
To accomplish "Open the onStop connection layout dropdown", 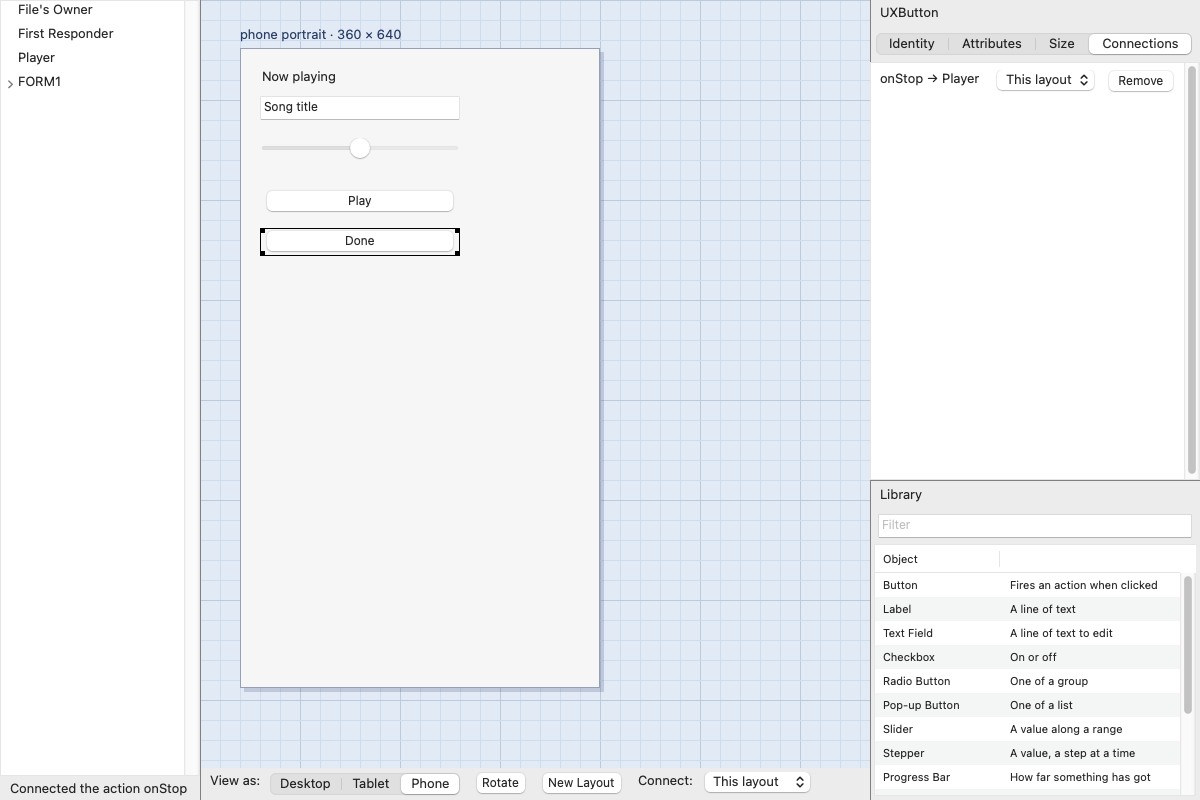I will pos(1045,80).
